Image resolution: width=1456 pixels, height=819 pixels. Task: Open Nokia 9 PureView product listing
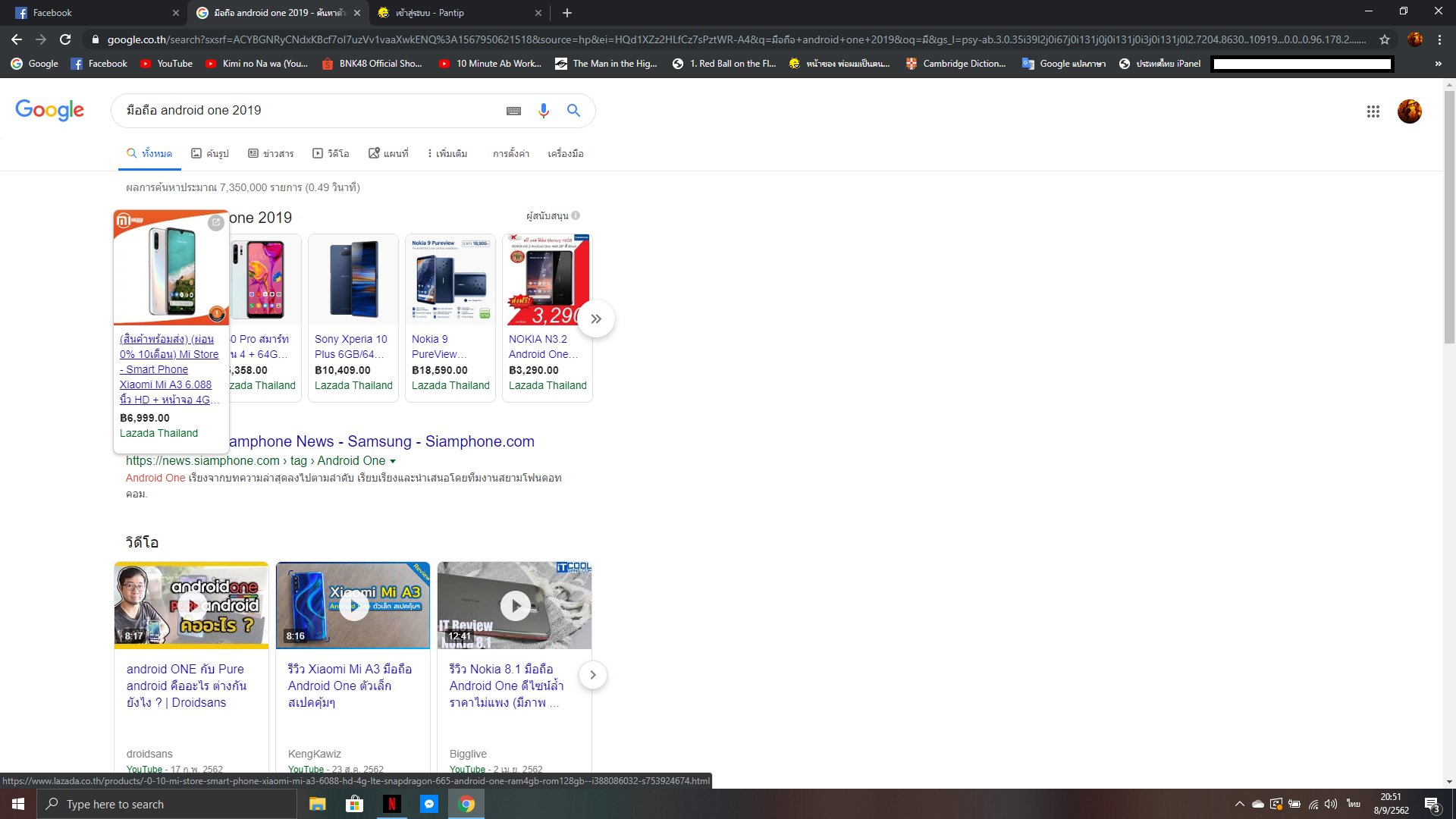(x=450, y=318)
